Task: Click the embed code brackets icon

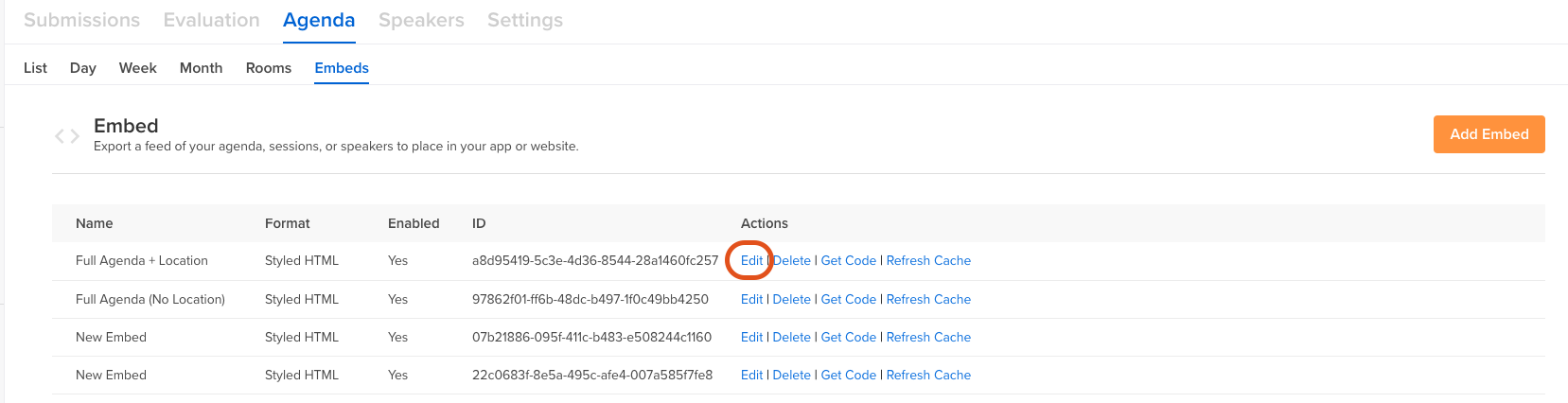Action: tap(66, 136)
